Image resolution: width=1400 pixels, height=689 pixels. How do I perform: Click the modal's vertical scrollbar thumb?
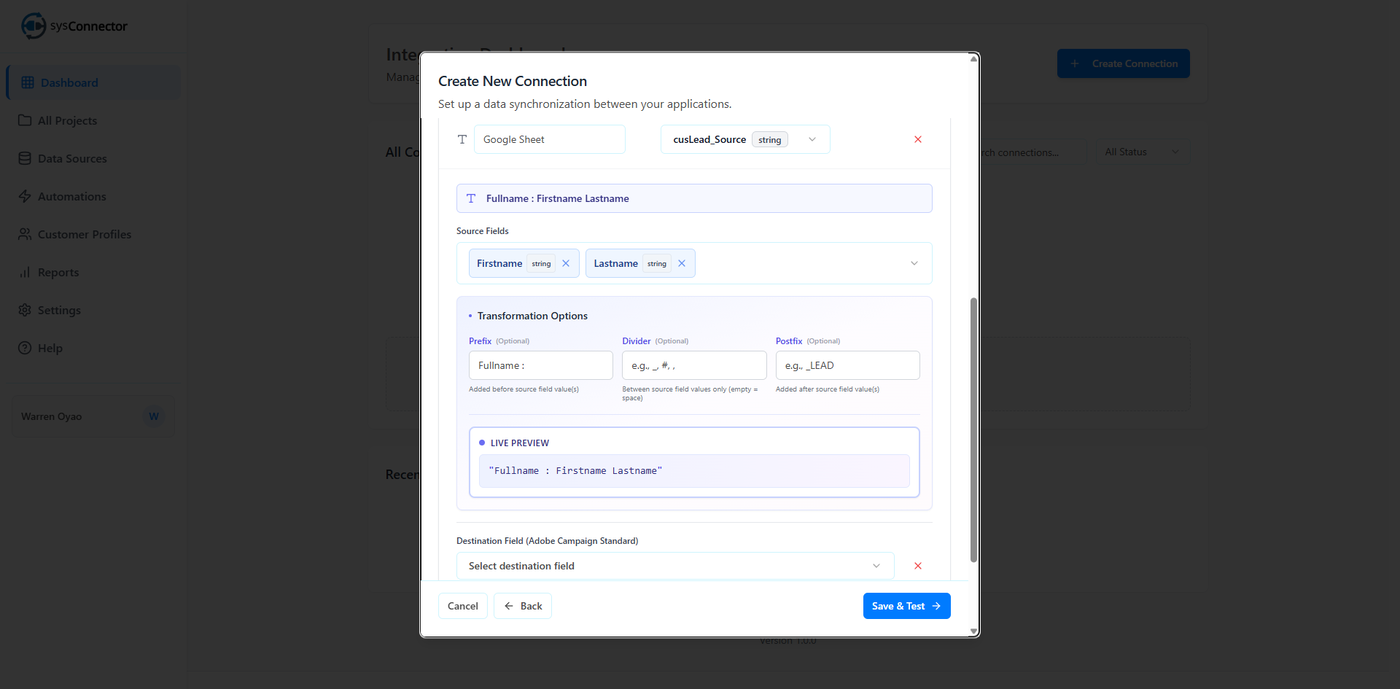click(974, 430)
